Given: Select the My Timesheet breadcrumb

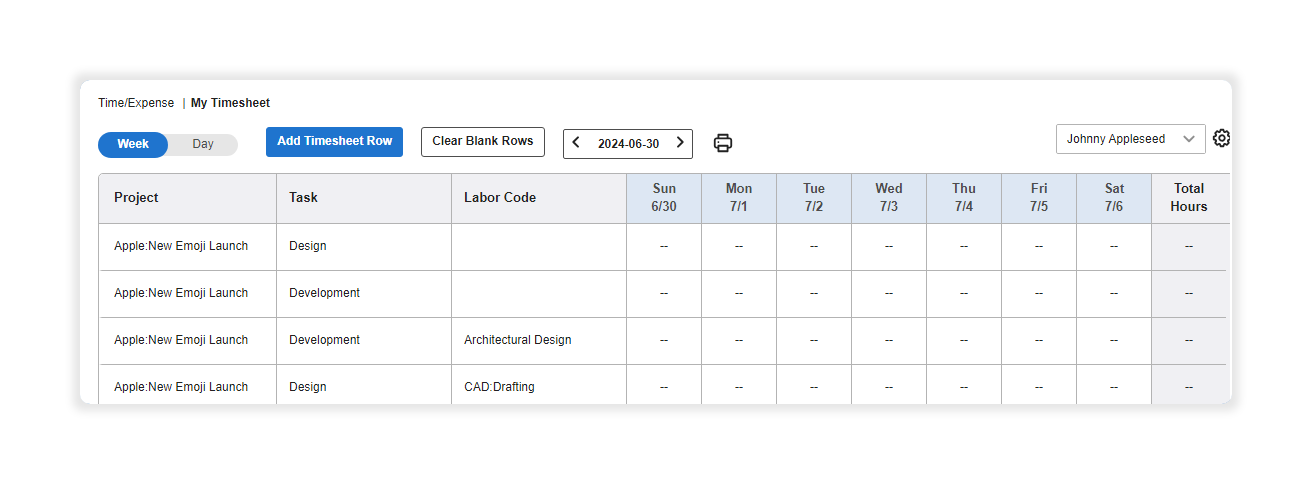Looking at the screenshot, I should (x=230, y=103).
